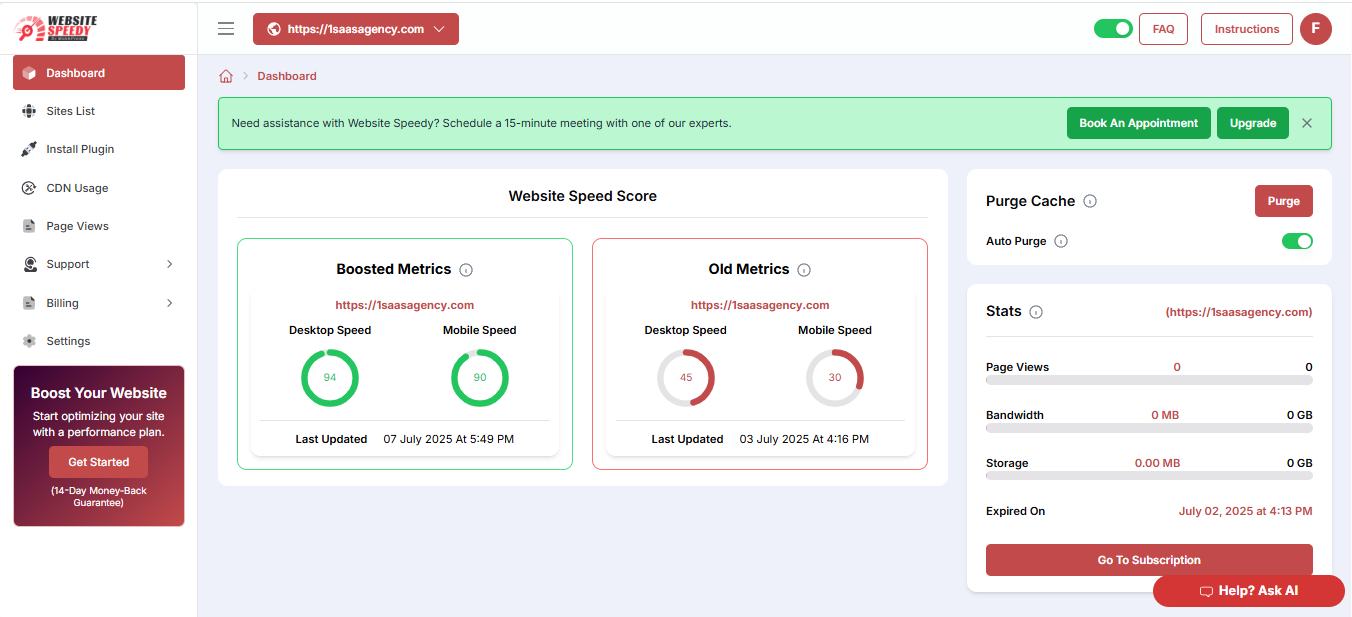Open Page Views in sidebar

[x=99, y=226]
